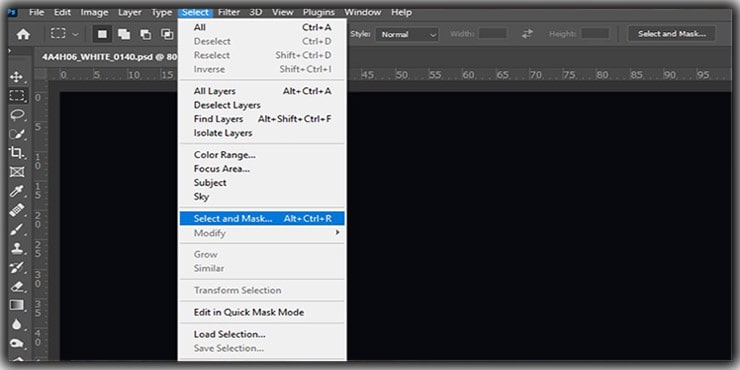Image resolution: width=740 pixels, height=370 pixels.
Task: Choose Load Selection menu entry
Action: pos(262,334)
